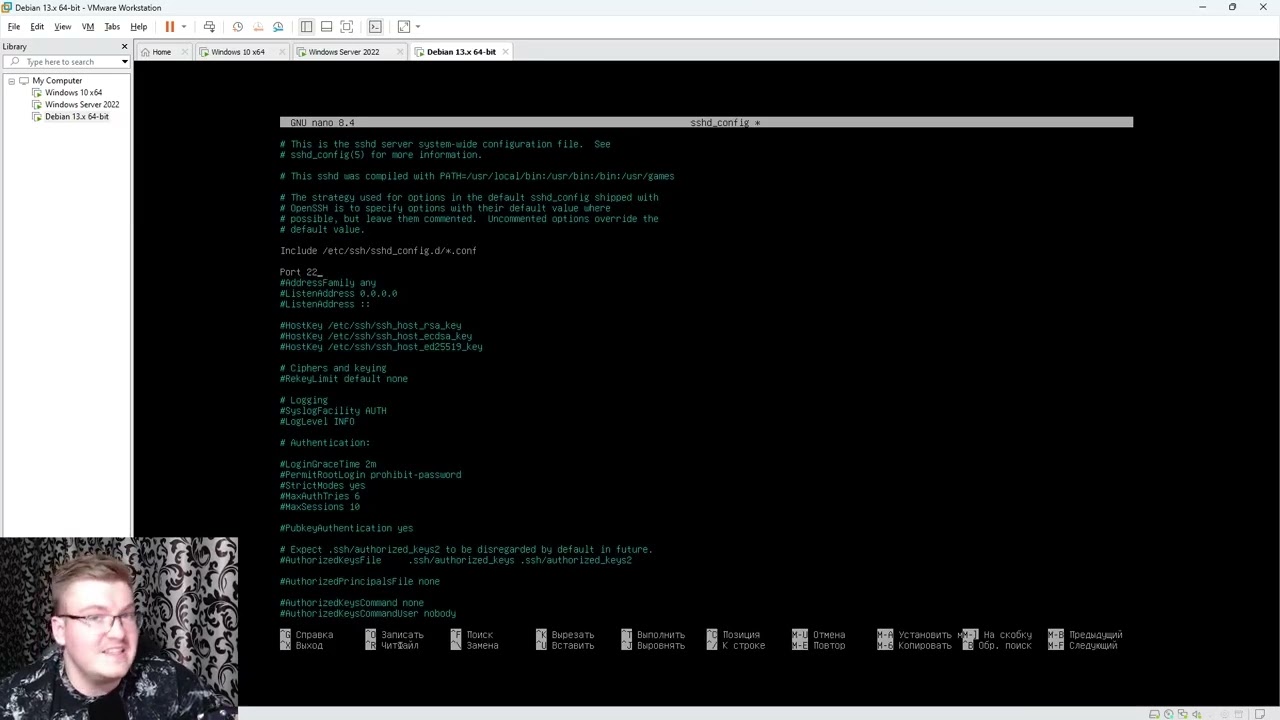Screen dimensions: 1280x720
Task: Enter full screen mode
Action: [x=347, y=26]
